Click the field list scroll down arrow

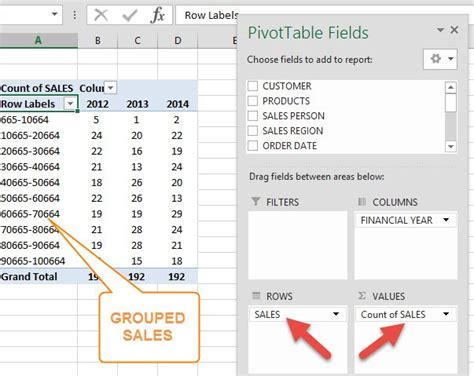[451, 146]
